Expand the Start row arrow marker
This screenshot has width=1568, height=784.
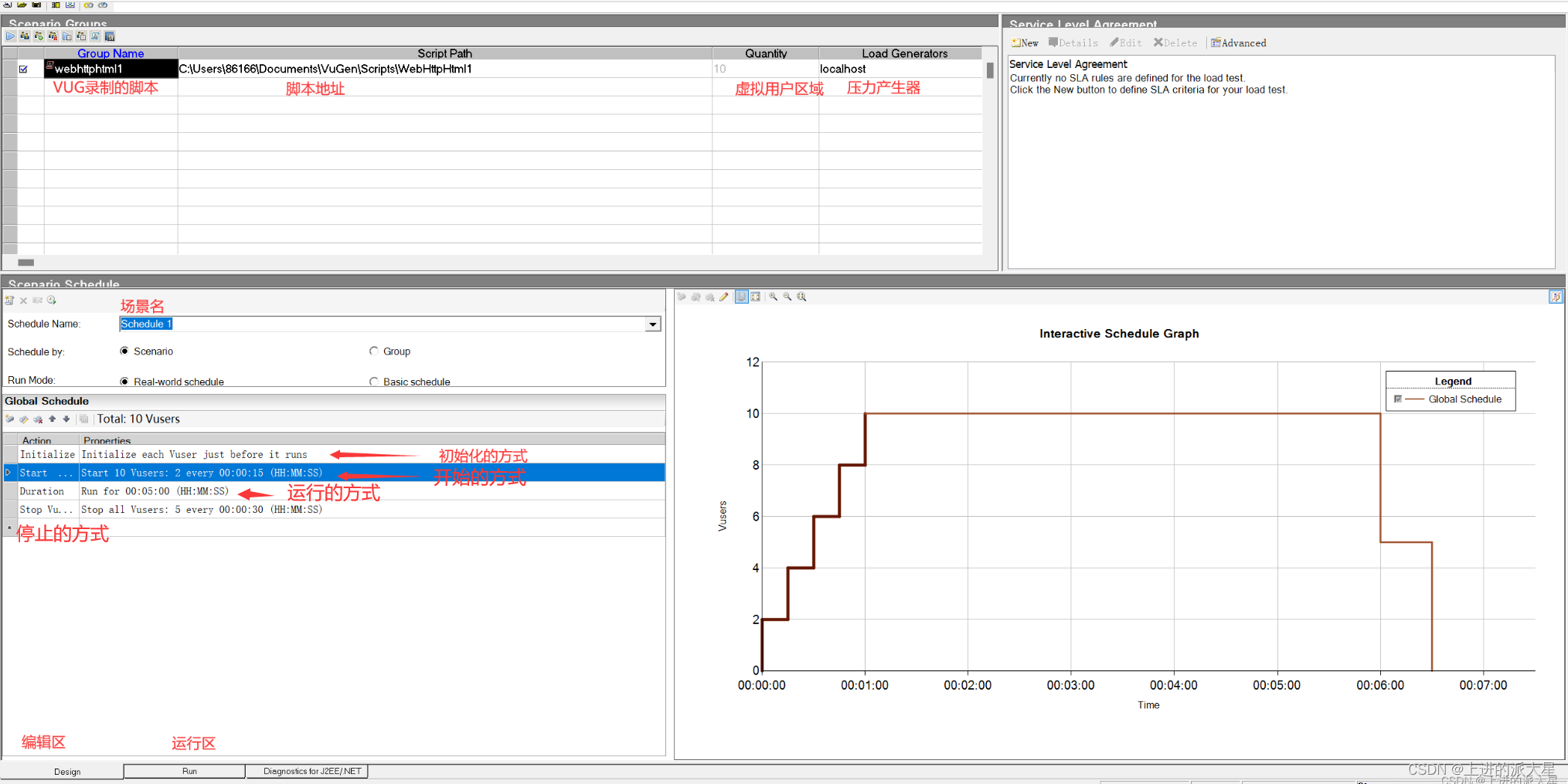click(9, 473)
